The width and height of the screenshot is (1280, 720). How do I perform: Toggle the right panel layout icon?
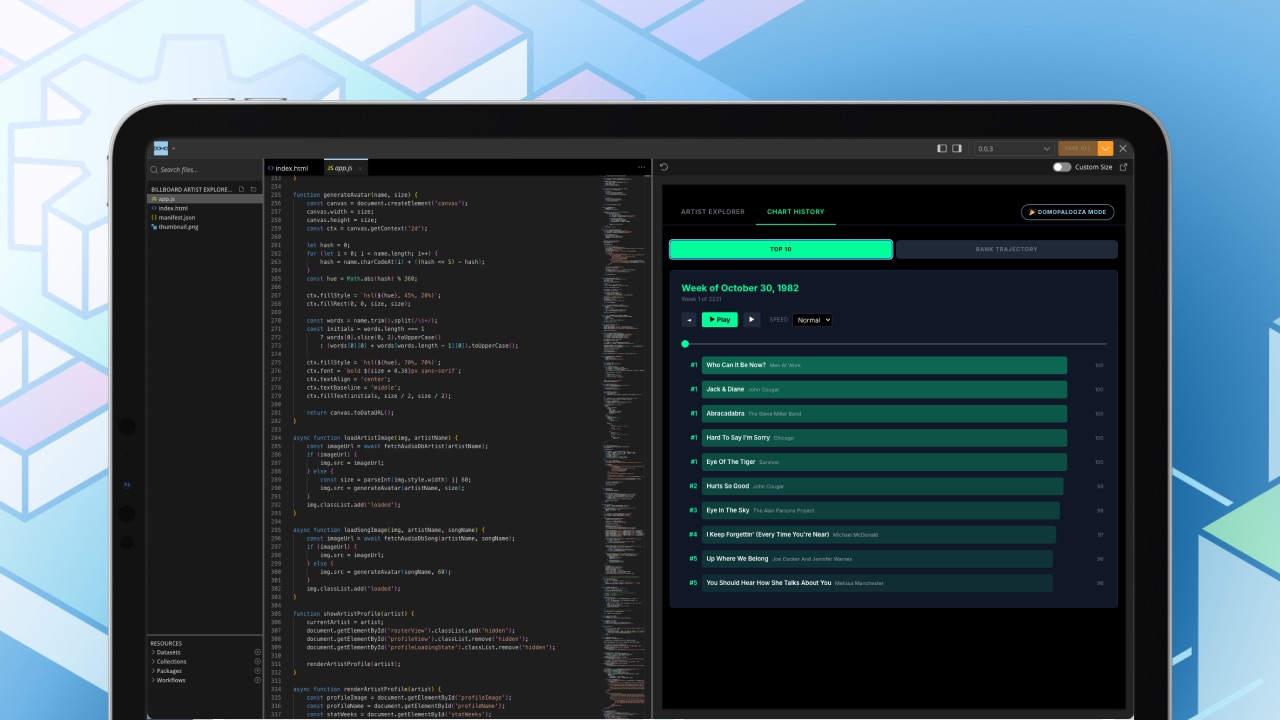tap(957, 148)
